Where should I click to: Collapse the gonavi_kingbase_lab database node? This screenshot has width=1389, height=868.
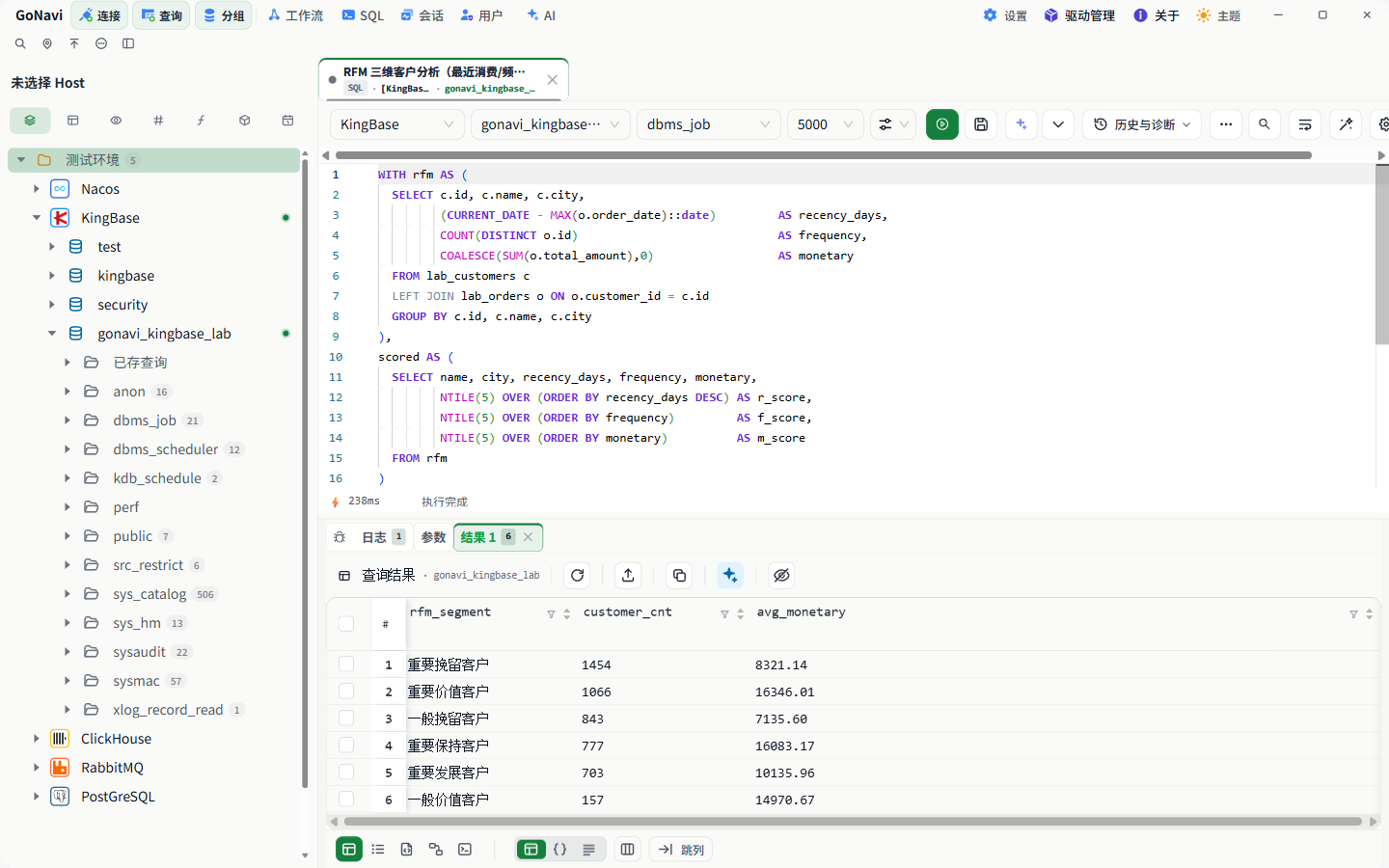pos(52,334)
